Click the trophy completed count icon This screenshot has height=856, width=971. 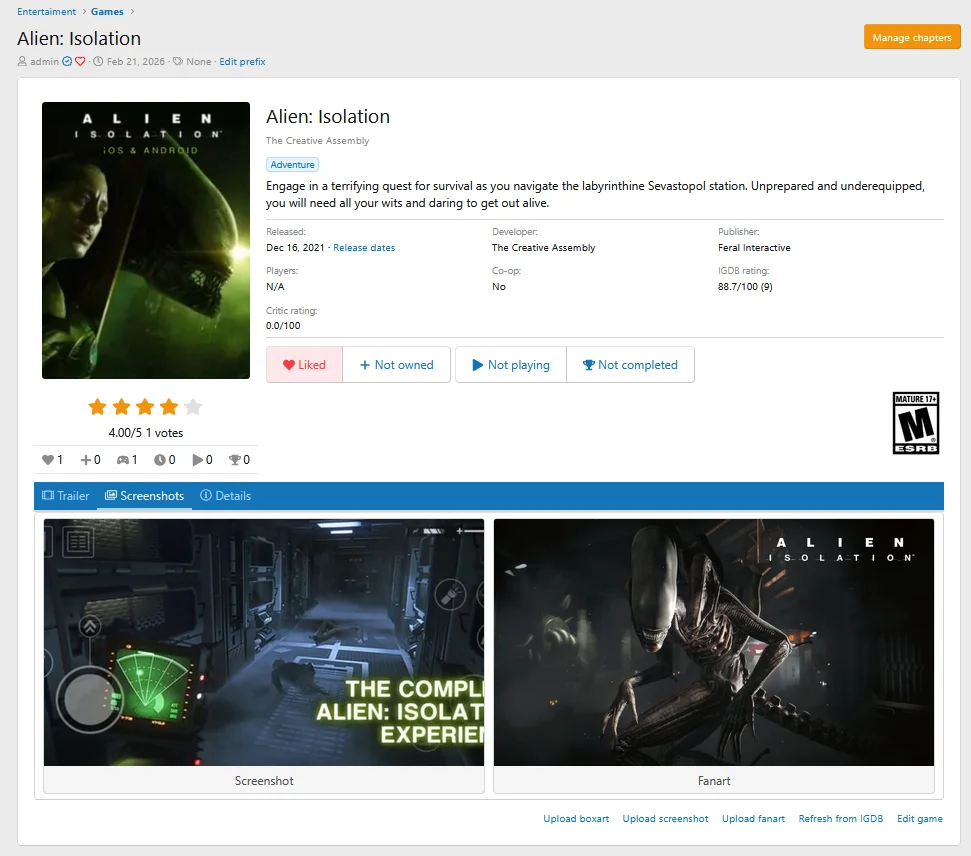click(235, 460)
